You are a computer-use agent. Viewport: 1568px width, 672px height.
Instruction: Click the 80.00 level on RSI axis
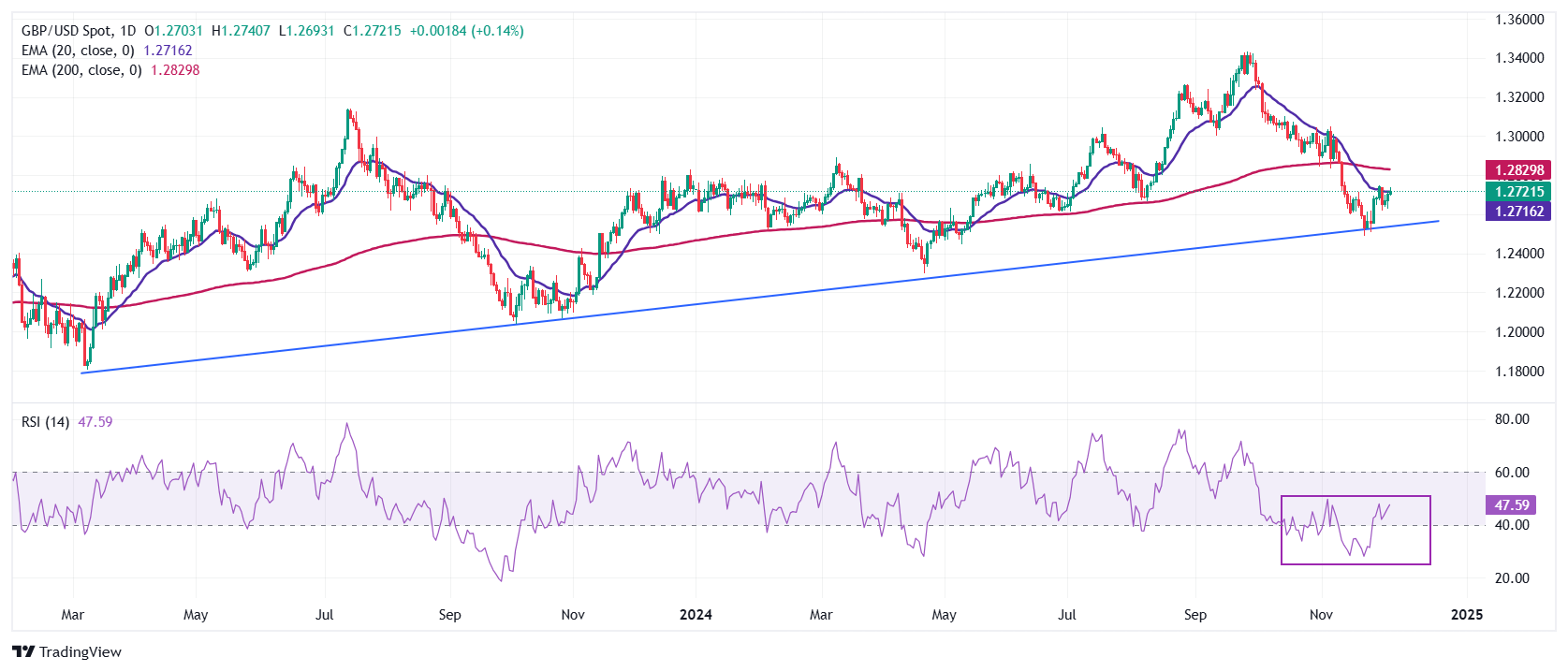click(x=1512, y=419)
